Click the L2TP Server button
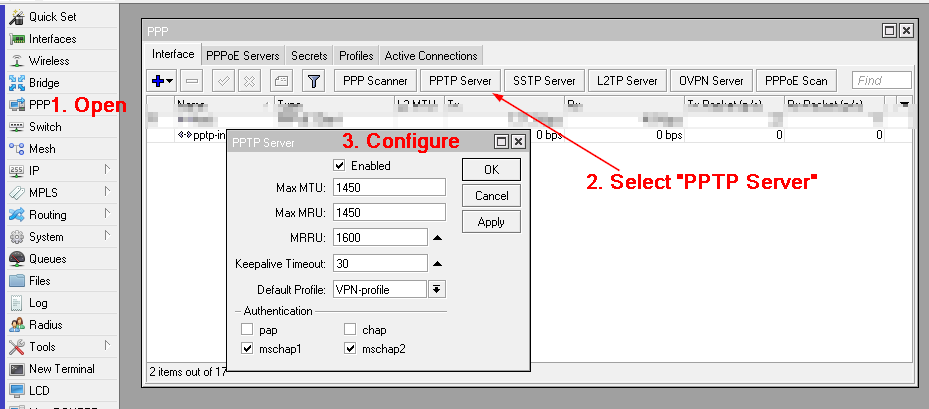This screenshot has height=409, width=929. click(x=627, y=81)
